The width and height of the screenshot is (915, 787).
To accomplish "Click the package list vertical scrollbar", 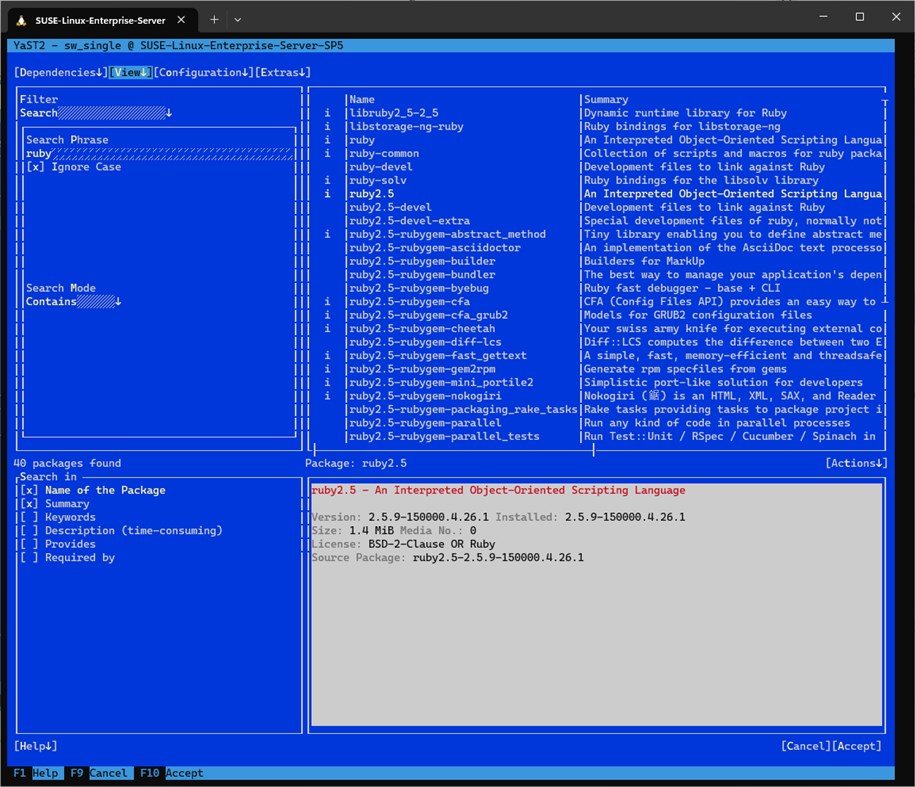I will point(885,201).
